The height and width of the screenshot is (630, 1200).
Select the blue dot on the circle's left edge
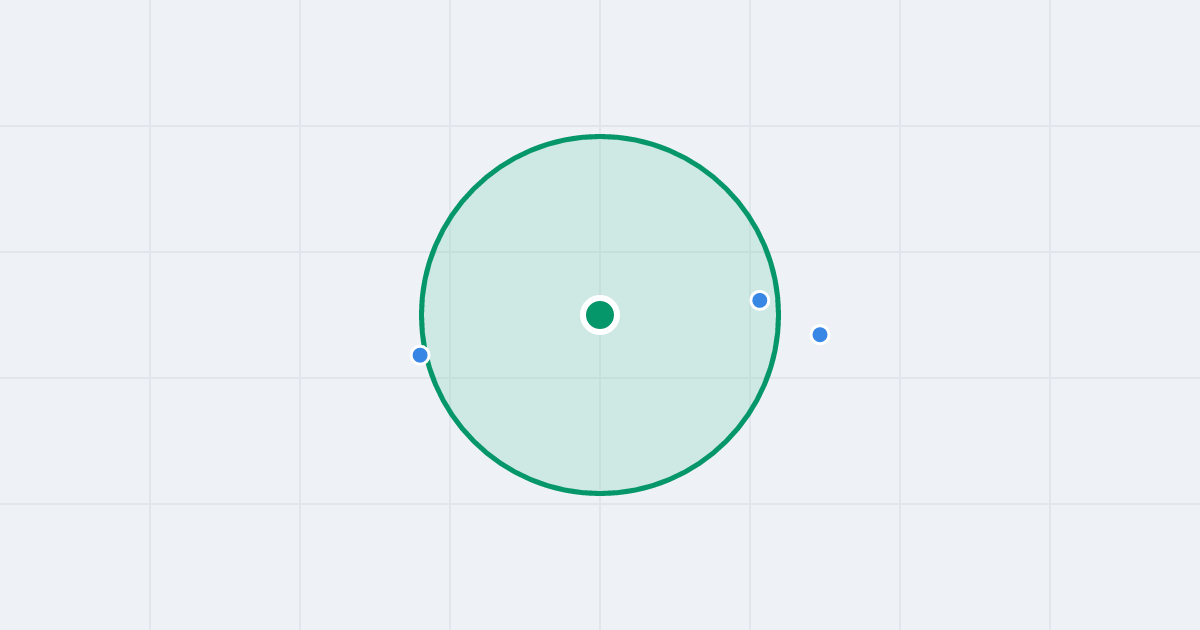pyautogui.click(x=420, y=355)
